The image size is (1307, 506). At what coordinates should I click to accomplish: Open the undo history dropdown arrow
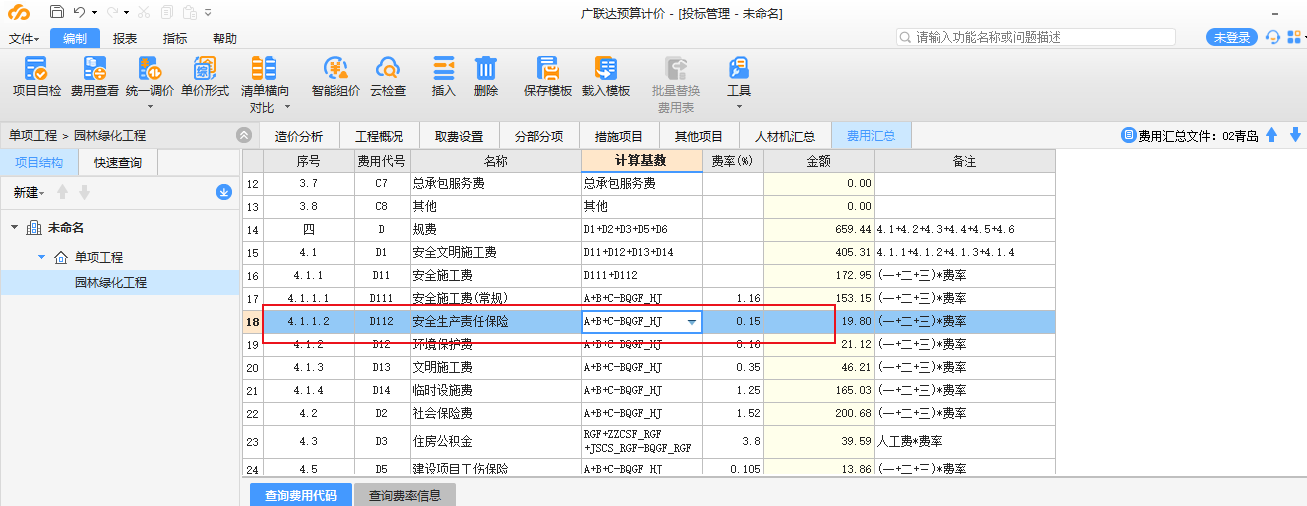click(x=94, y=13)
